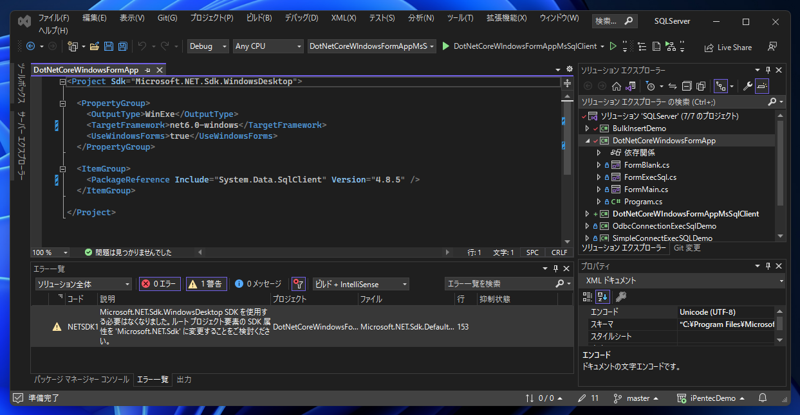Click the Property Pages key icon
Image resolution: width=800 pixels, height=415 pixels.
pyautogui.click(x=621, y=297)
